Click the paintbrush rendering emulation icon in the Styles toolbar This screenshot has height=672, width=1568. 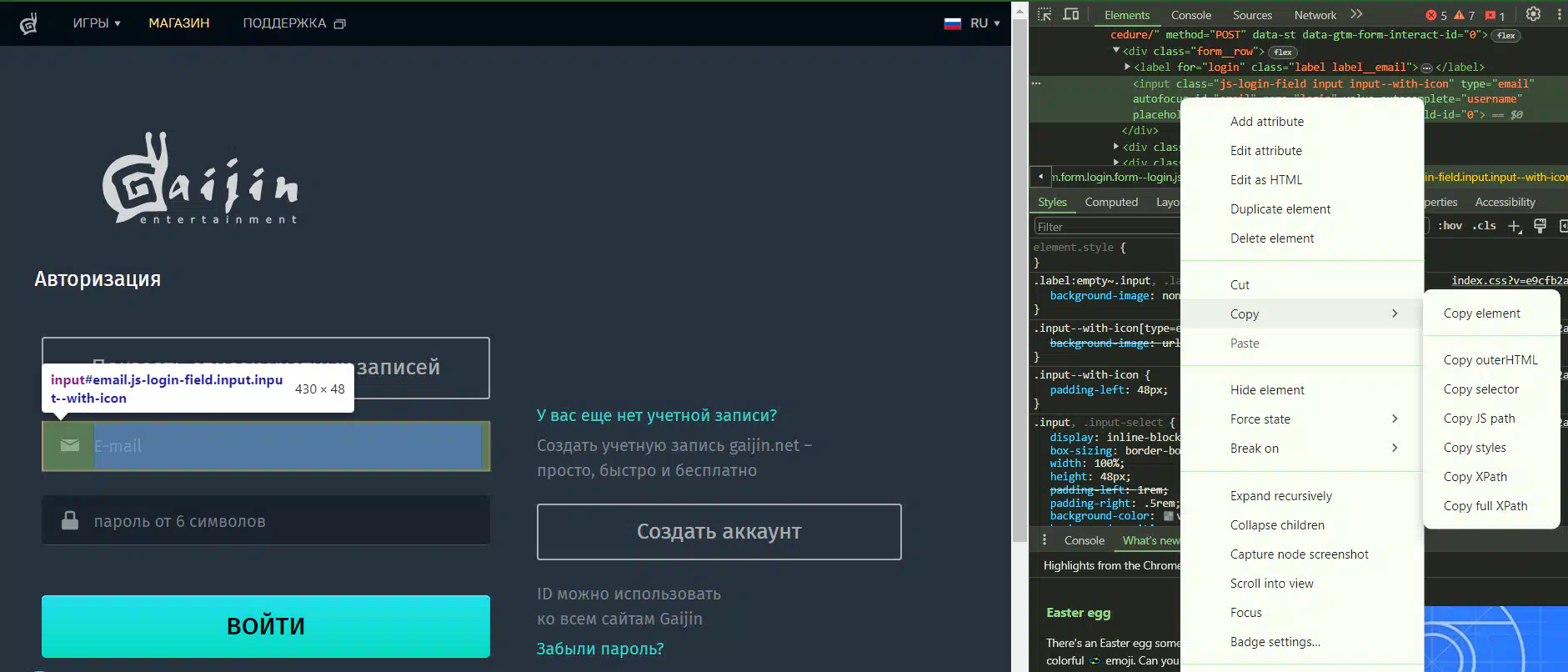(1540, 226)
